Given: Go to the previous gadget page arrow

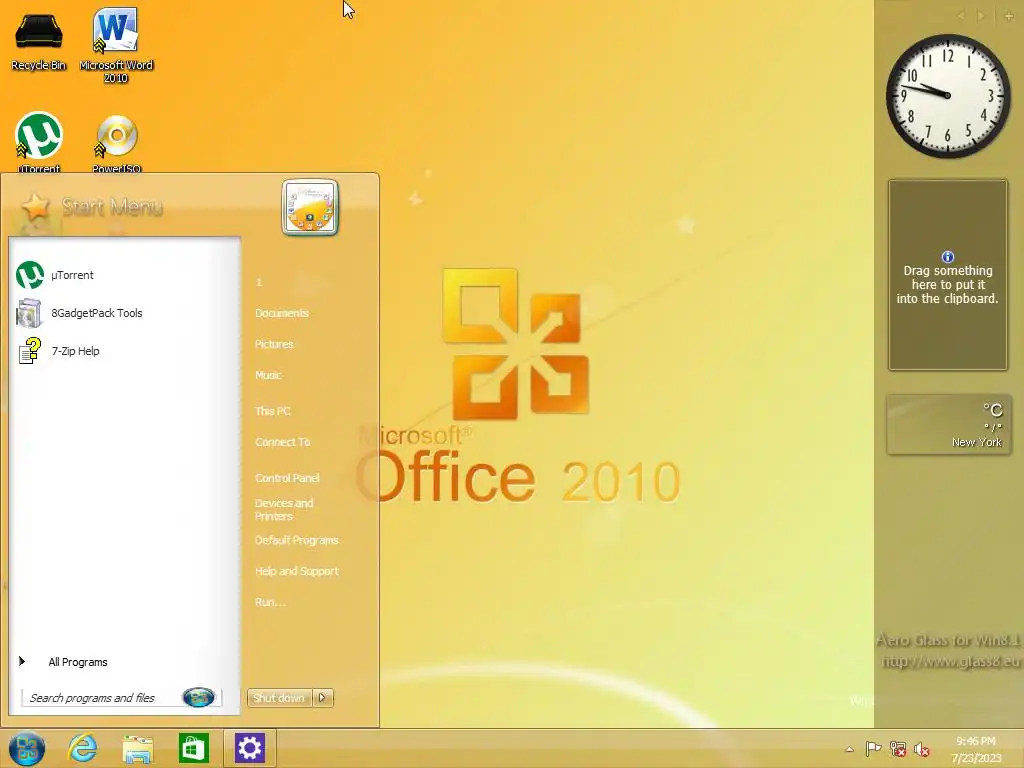Looking at the screenshot, I should point(960,16).
